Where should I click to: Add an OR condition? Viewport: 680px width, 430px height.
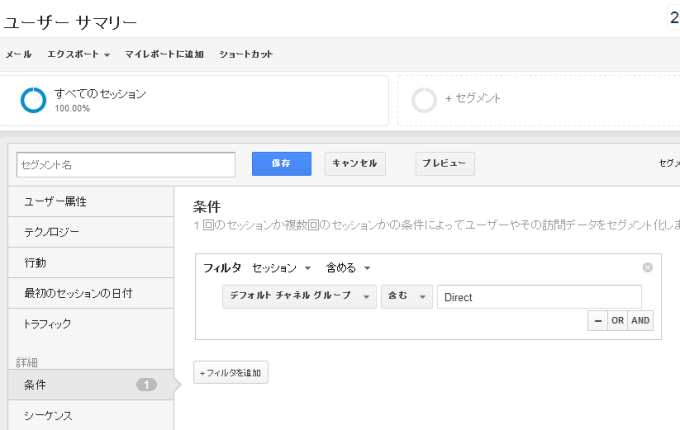click(x=617, y=321)
